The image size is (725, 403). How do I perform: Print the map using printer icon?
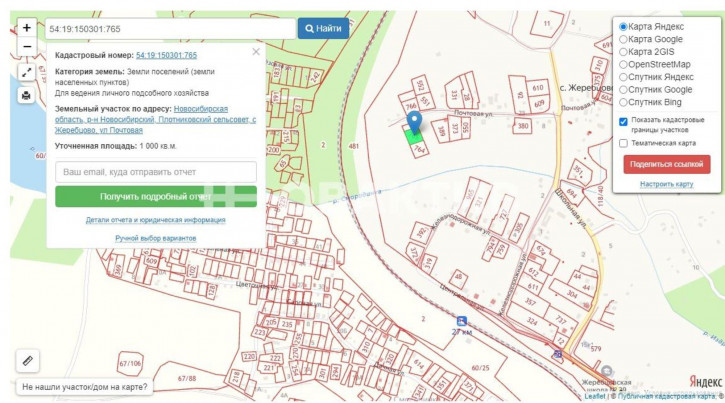[26, 95]
